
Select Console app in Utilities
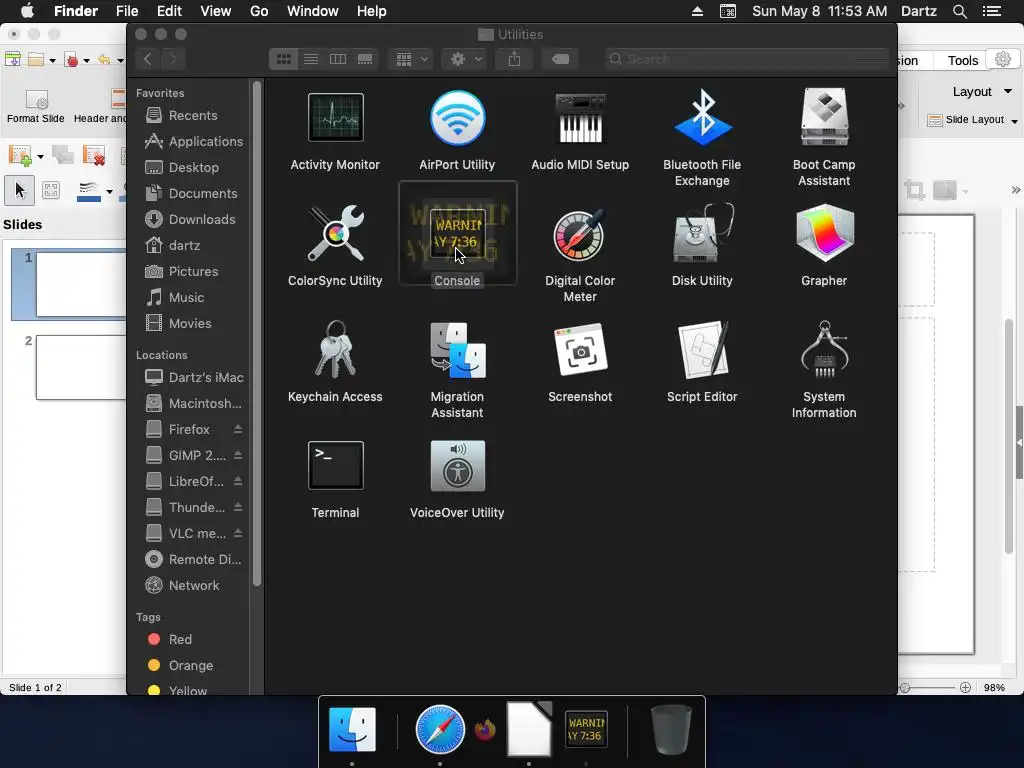pyautogui.click(x=457, y=234)
